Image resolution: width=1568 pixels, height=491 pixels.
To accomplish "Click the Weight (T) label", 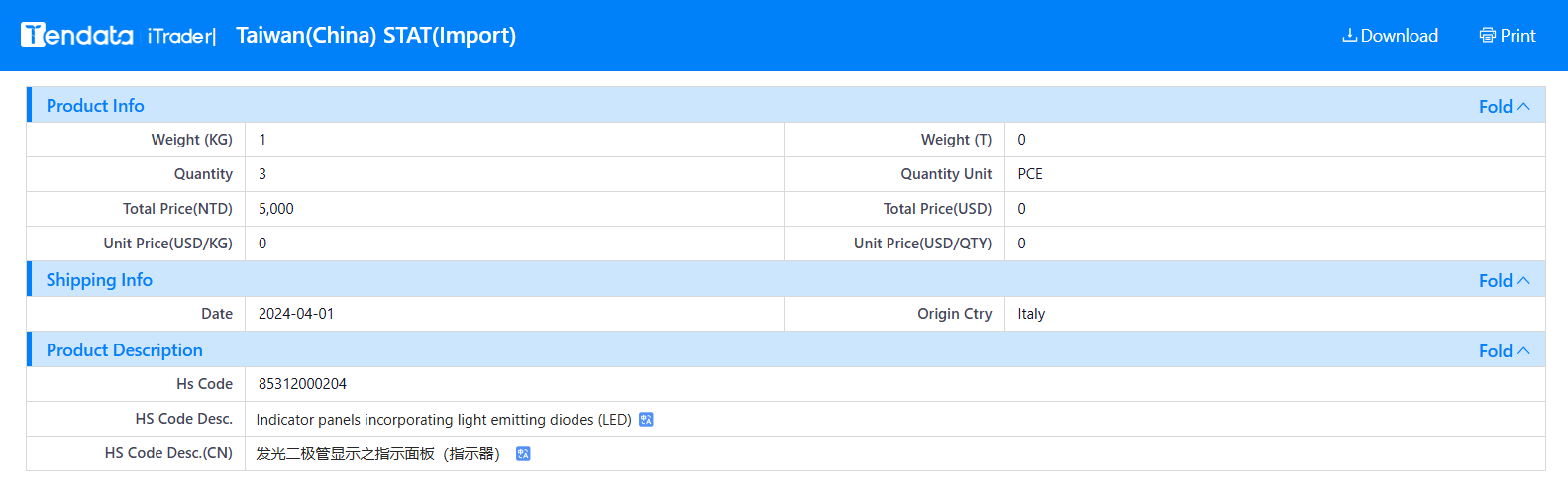I will point(956,140).
